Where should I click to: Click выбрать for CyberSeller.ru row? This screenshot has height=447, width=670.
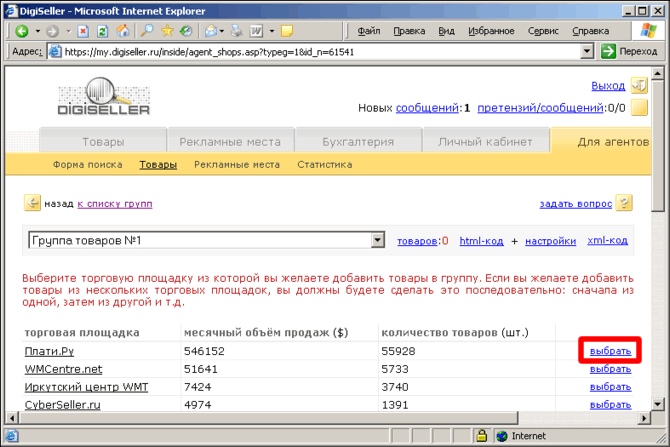tap(610, 404)
